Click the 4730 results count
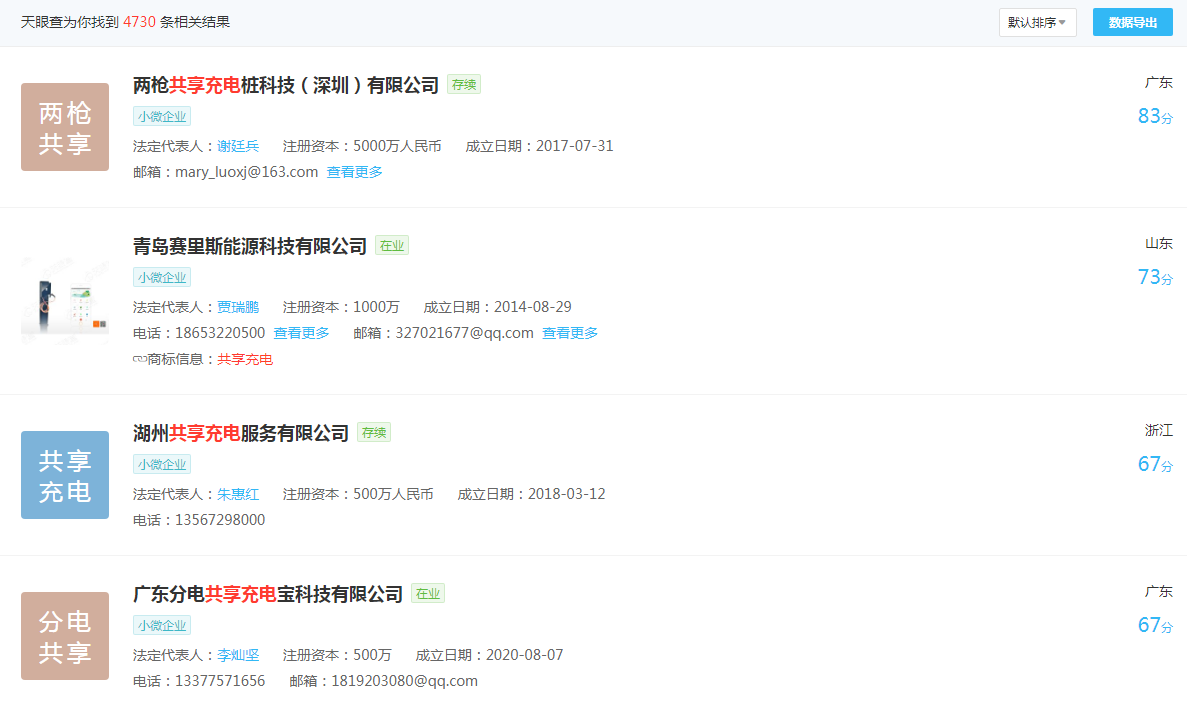 139,23
